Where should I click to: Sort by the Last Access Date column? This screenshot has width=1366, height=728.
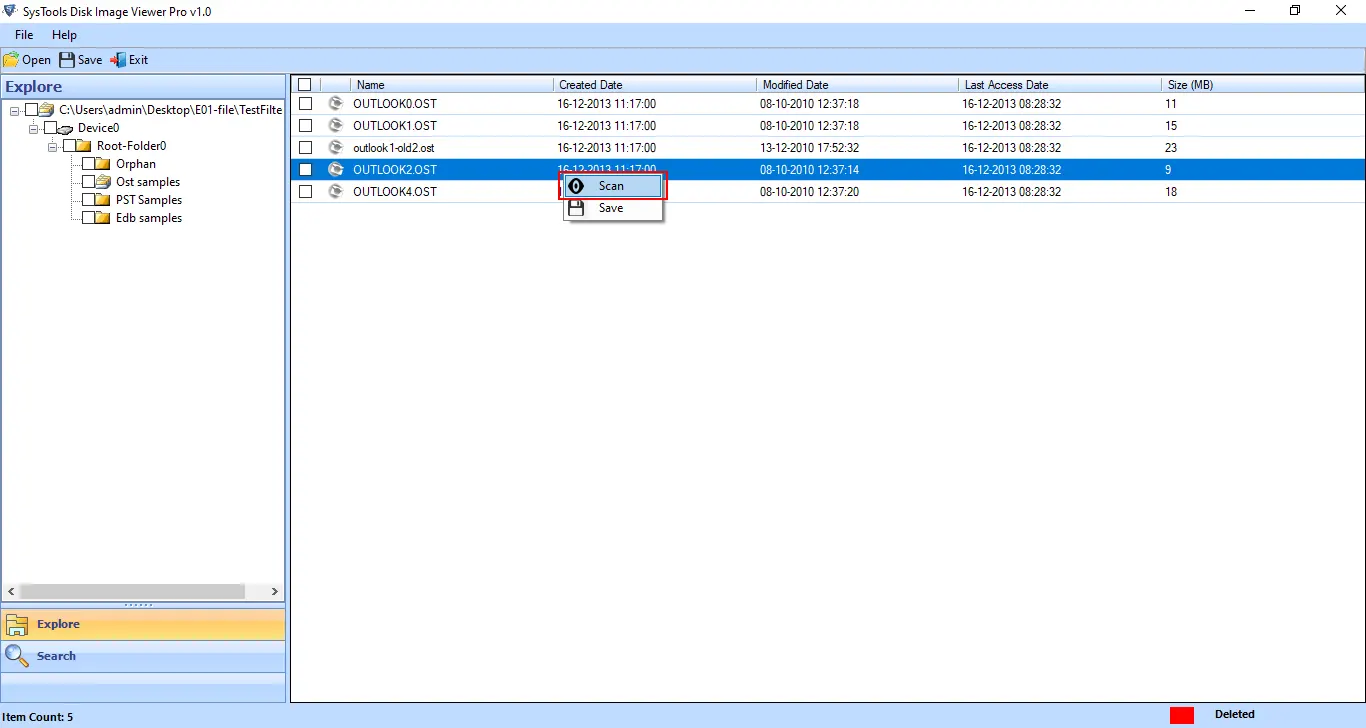click(x=1060, y=85)
